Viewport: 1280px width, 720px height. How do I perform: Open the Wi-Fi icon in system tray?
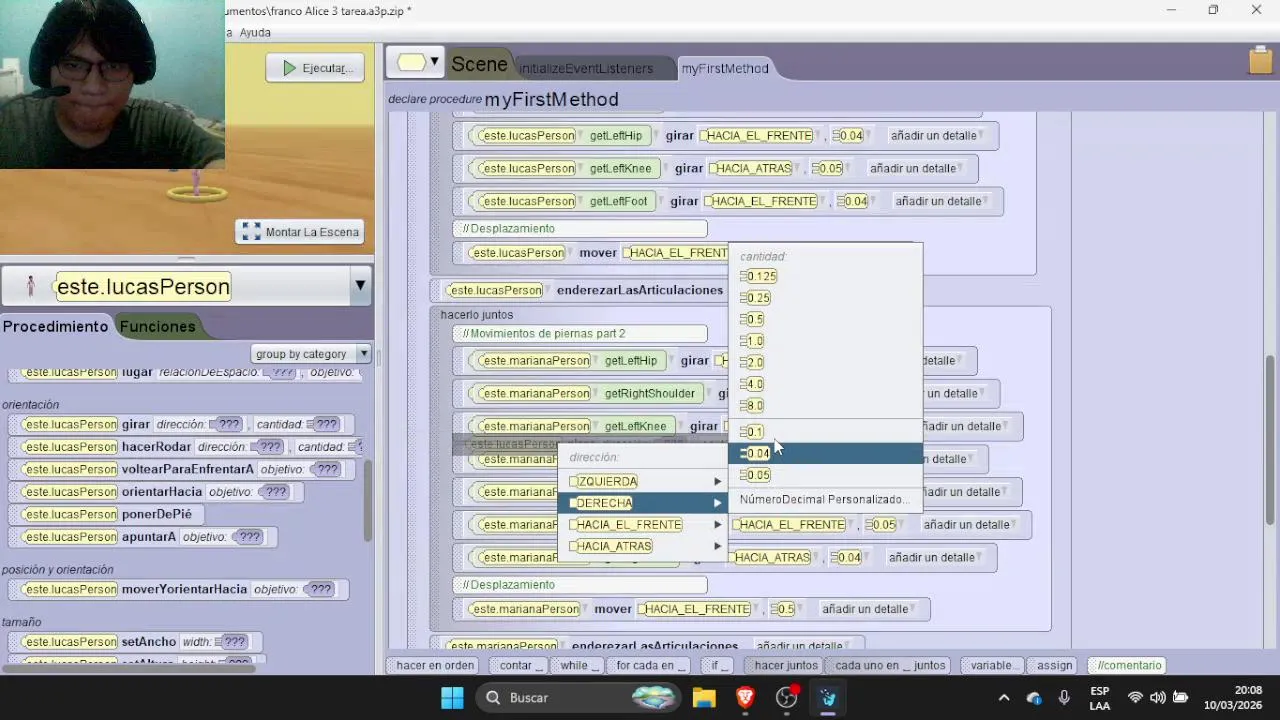pos(1135,698)
